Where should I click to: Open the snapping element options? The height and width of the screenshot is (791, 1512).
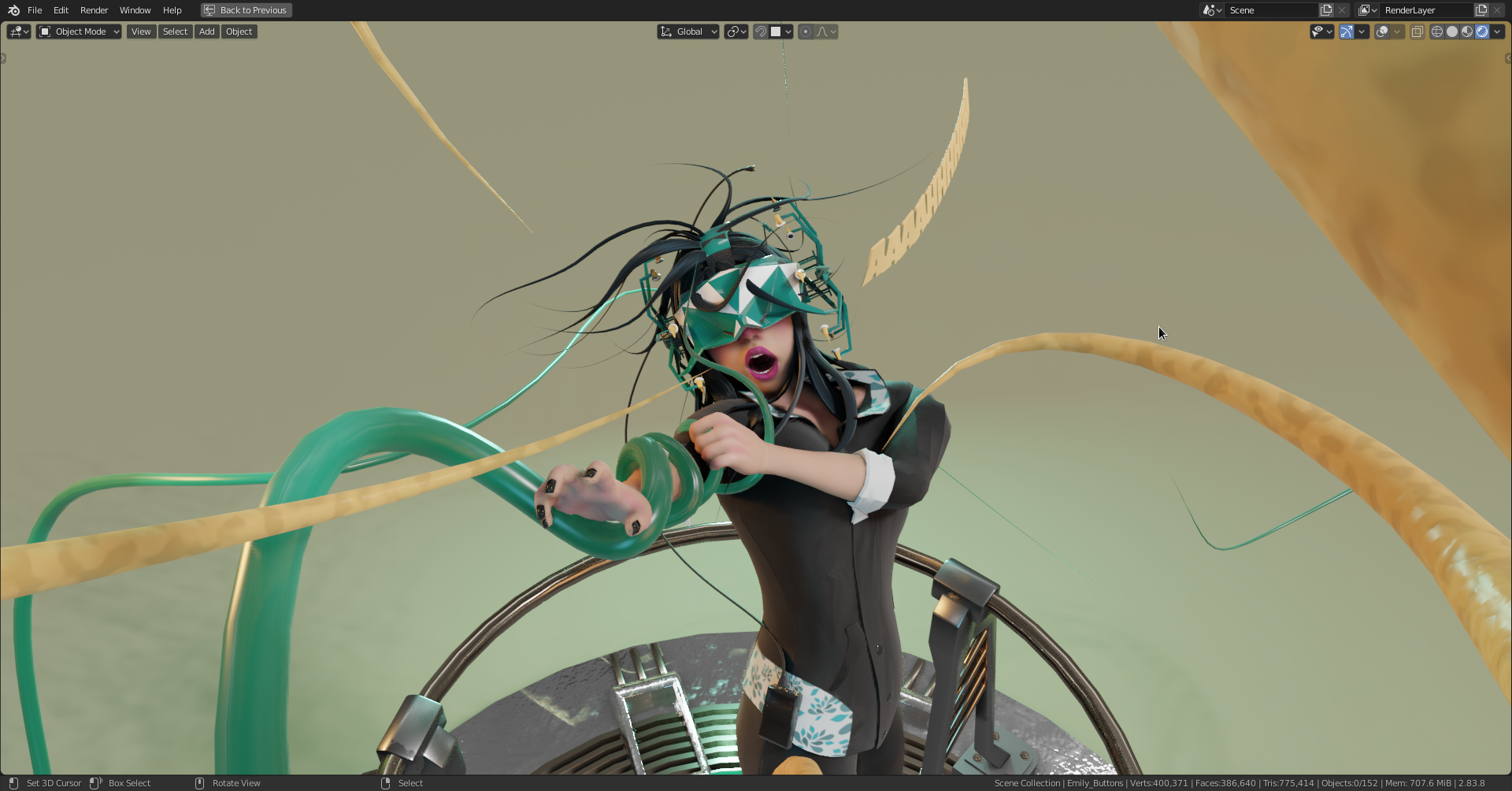[780, 32]
